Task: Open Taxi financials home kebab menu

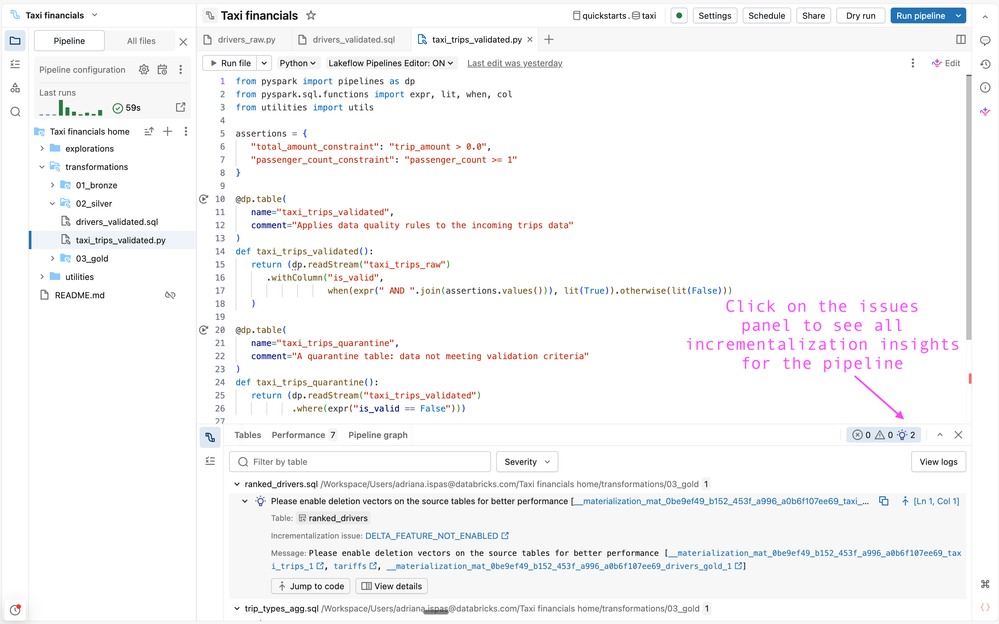Action: click(x=185, y=131)
